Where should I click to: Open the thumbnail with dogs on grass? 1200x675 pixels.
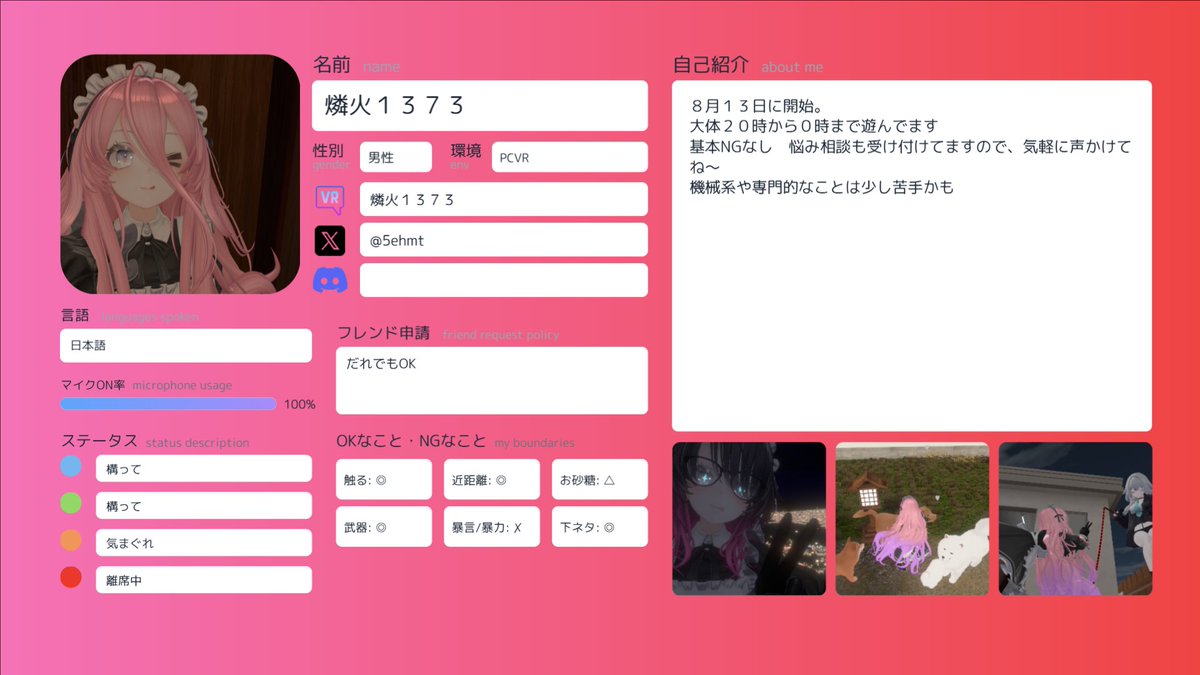[912, 519]
